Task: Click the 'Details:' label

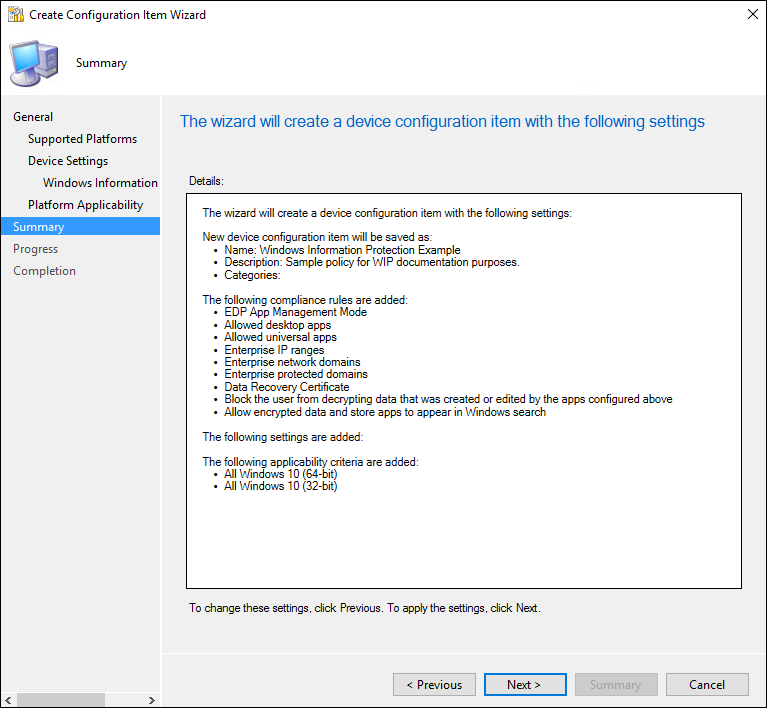Action: pos(206,181)
